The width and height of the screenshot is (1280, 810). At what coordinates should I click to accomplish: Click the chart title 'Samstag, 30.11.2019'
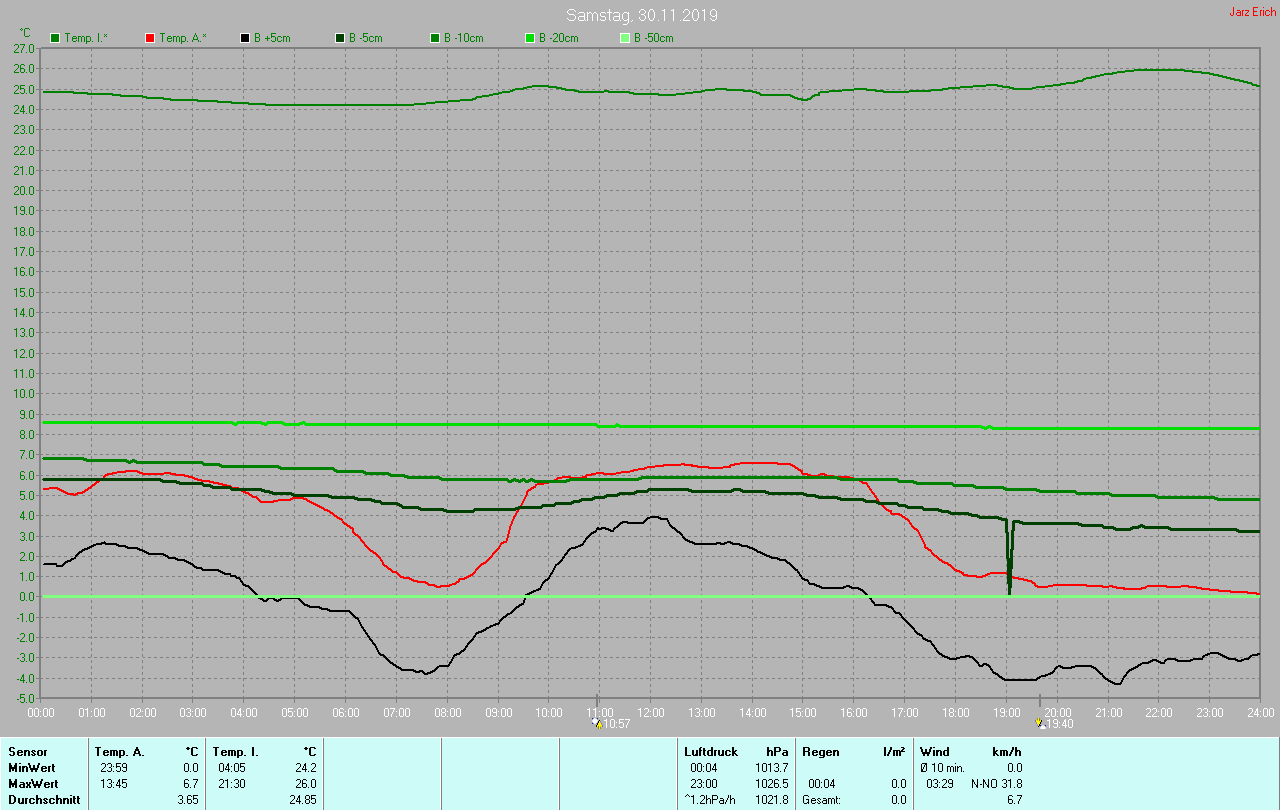641,15
